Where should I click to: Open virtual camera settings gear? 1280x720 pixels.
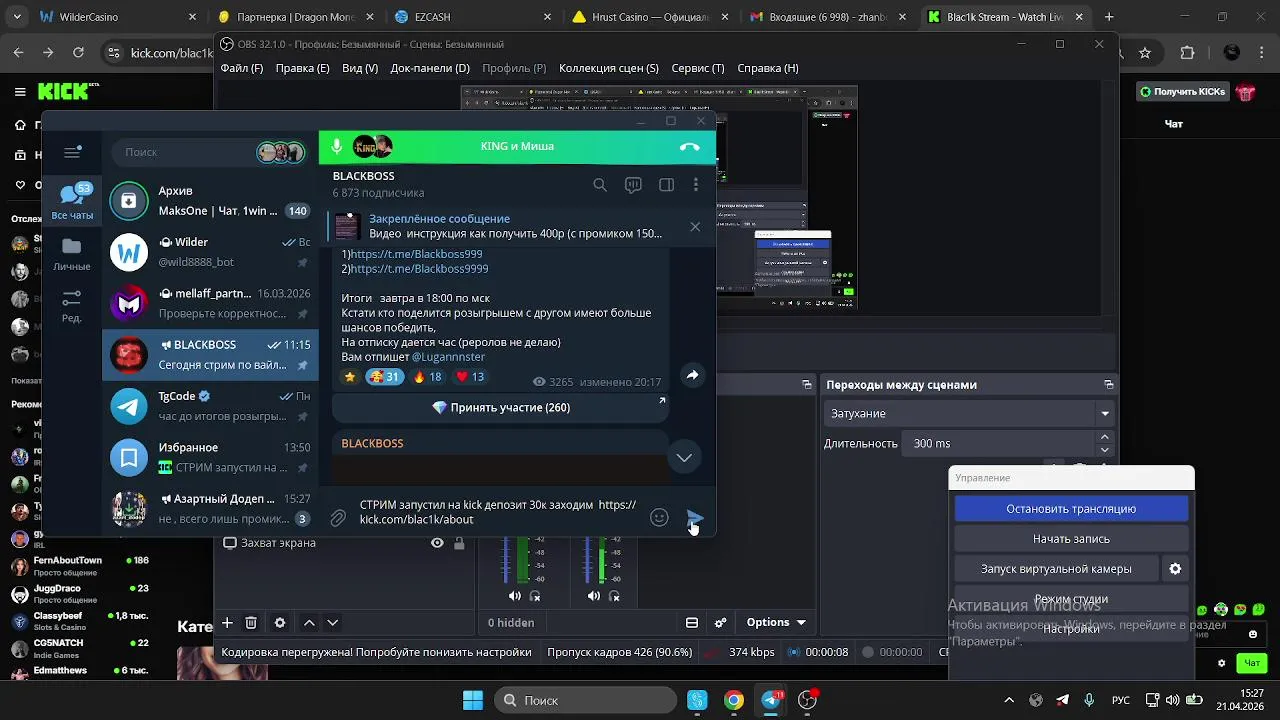pyautogui.click(x=1175, y=569)
